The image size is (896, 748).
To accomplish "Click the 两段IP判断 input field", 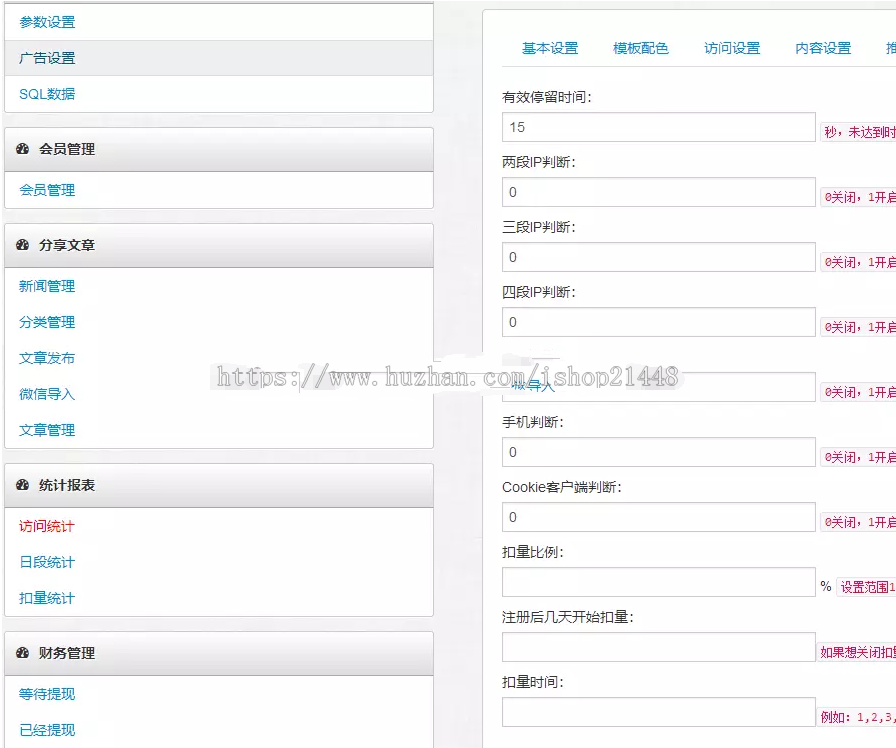I will pyautogui.click(x=656, y=192).
